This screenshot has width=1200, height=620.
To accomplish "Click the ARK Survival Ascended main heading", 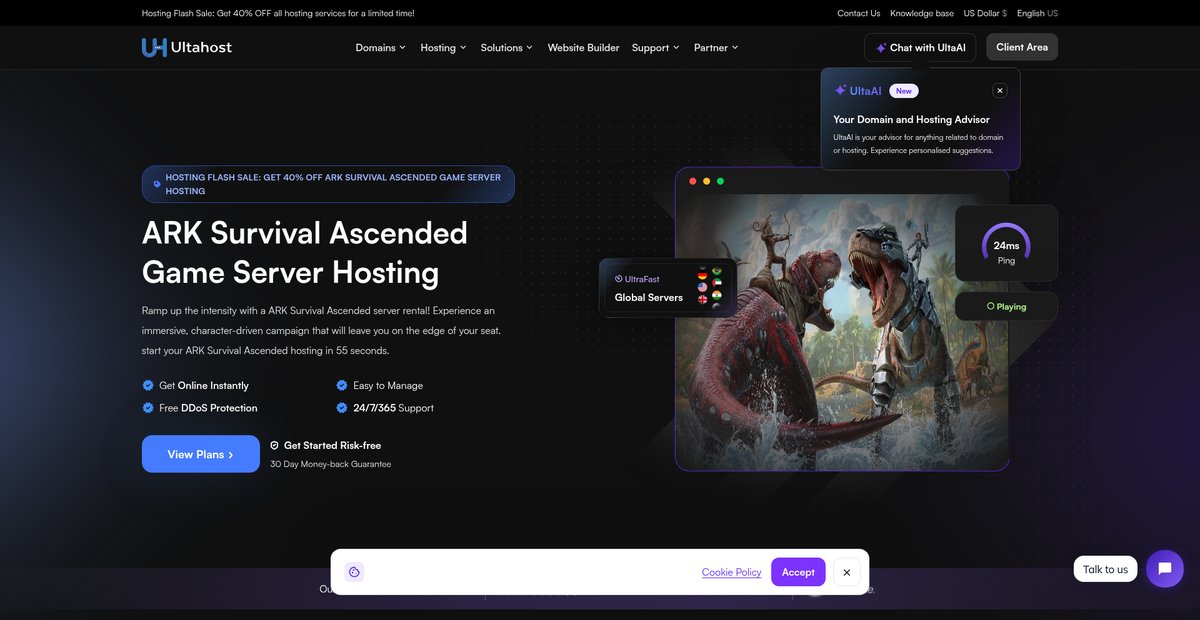I will 305,252.
